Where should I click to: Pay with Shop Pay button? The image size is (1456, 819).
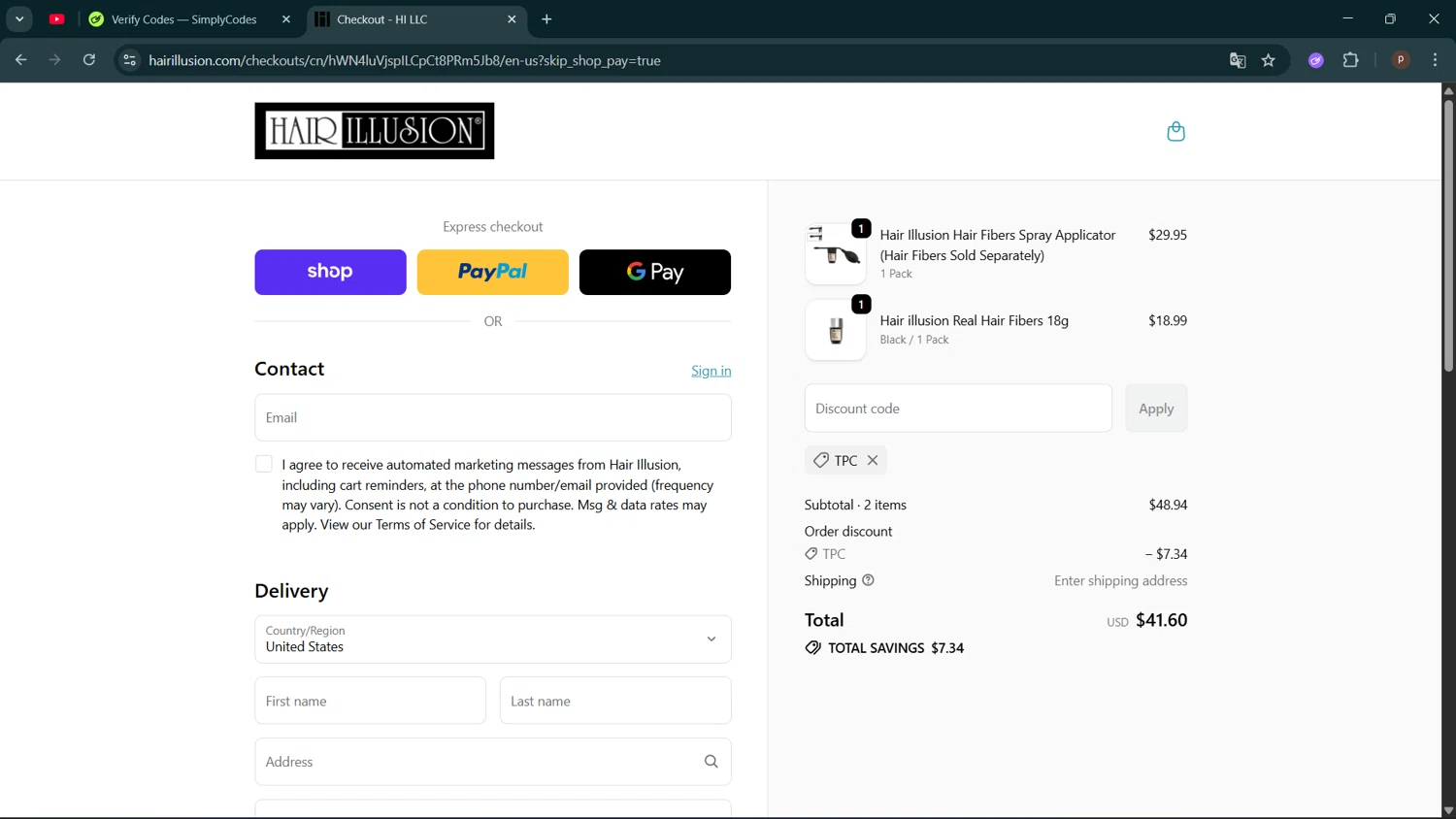pyautogui.click(x=330, y=272)
